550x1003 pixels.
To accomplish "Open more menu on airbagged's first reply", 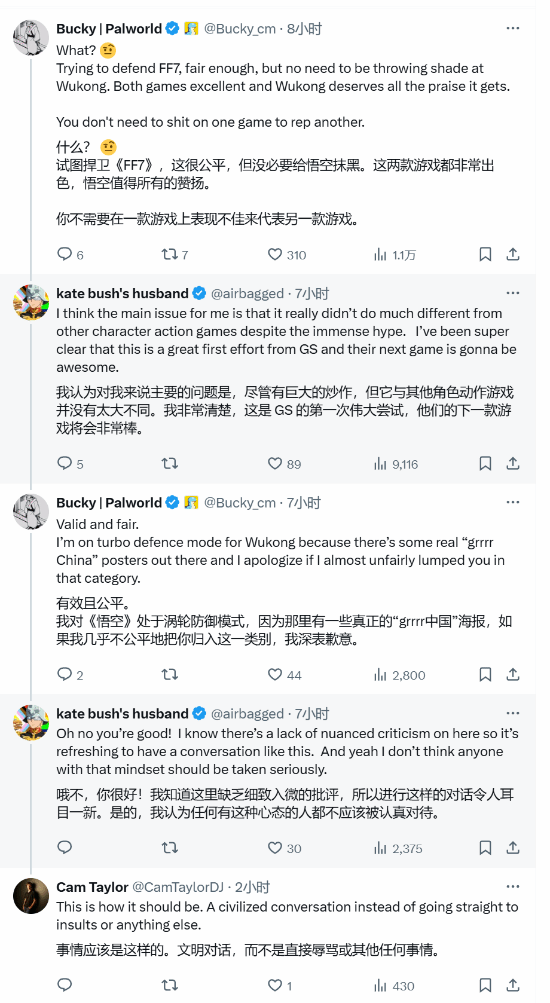I will [x=513, y=293].
